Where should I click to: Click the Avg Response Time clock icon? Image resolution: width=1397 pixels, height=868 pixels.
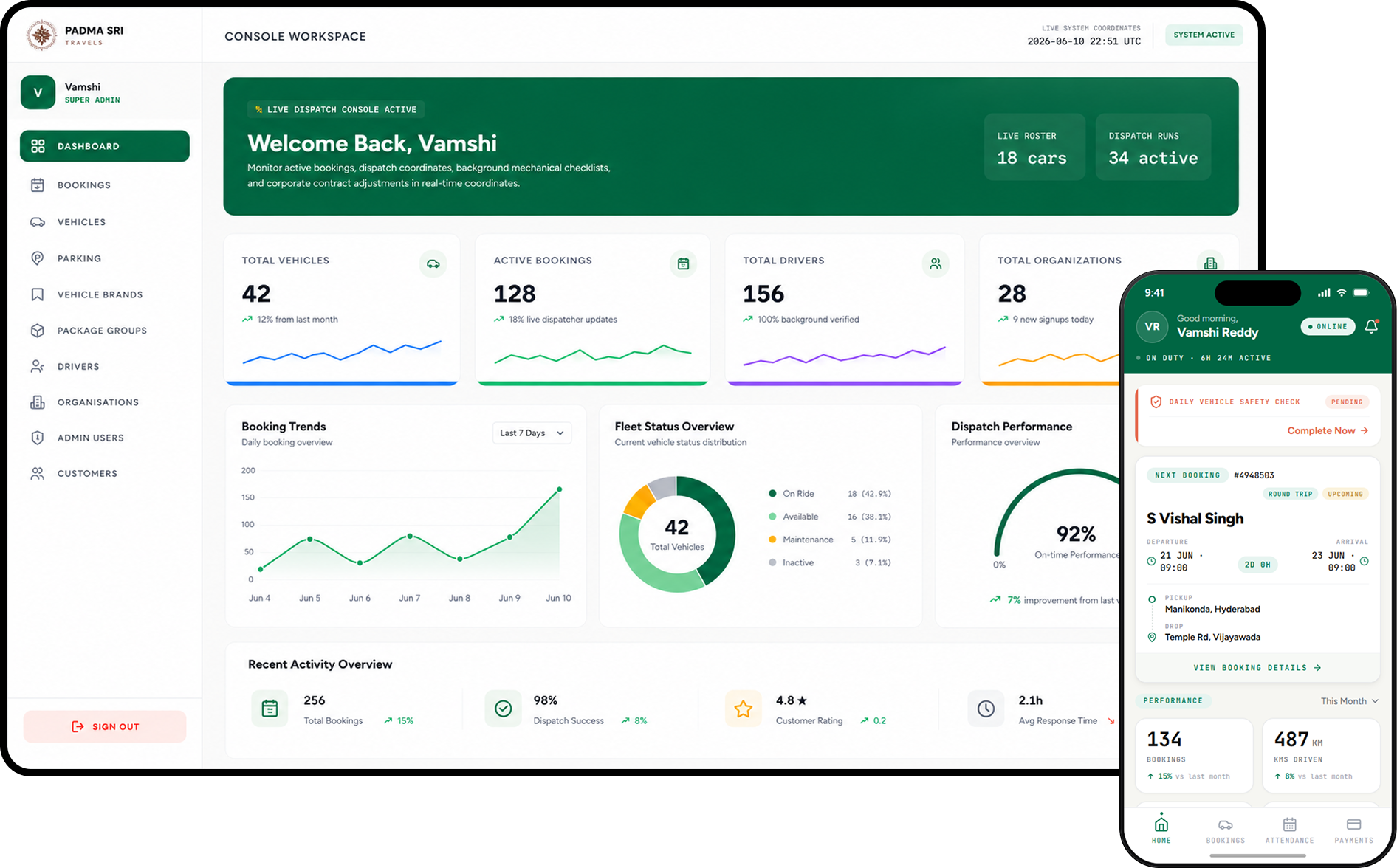point(986,709)
